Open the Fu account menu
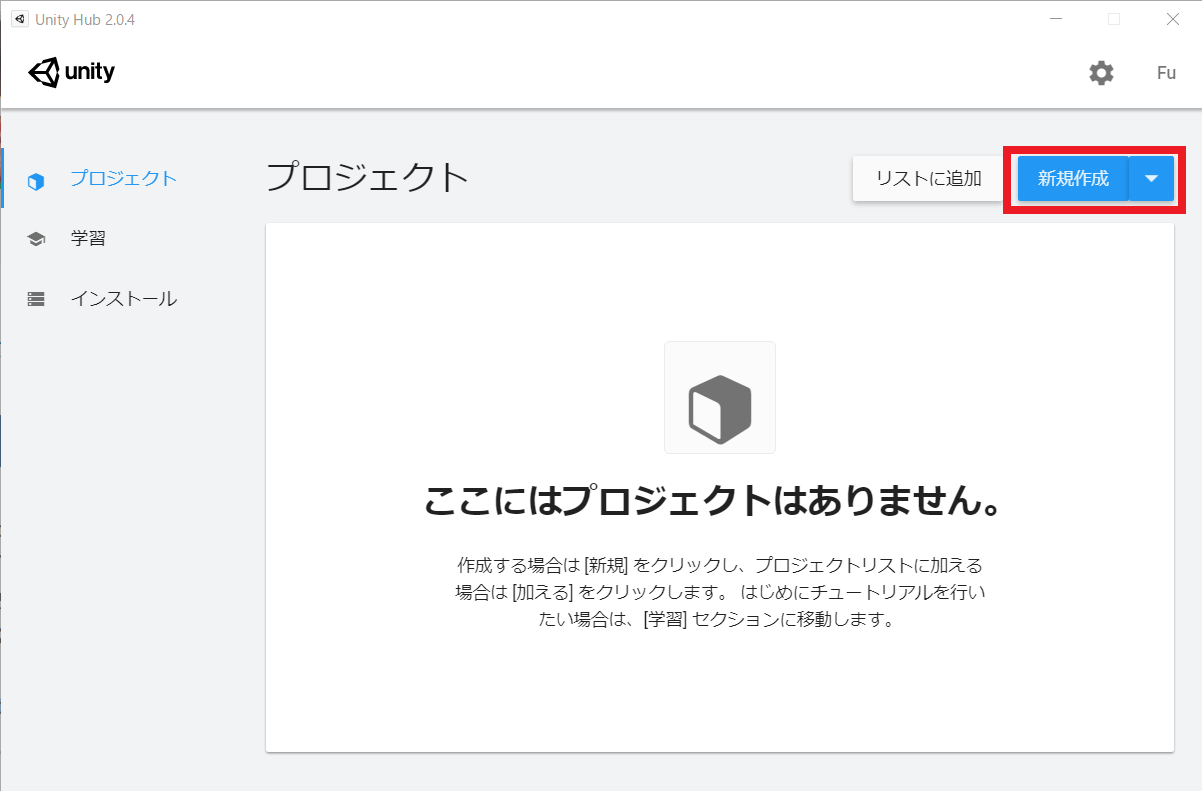The height and width of the screenshot is (791, 1202). tap(1166, 73)
